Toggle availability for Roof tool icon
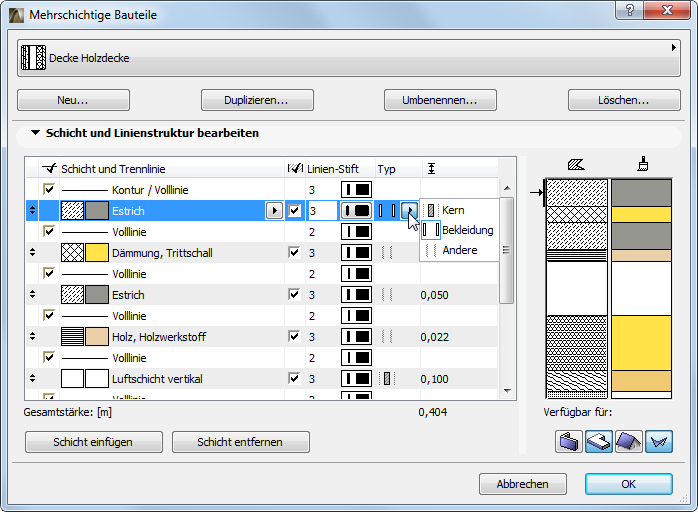698x512 pixels. (629, 442)
